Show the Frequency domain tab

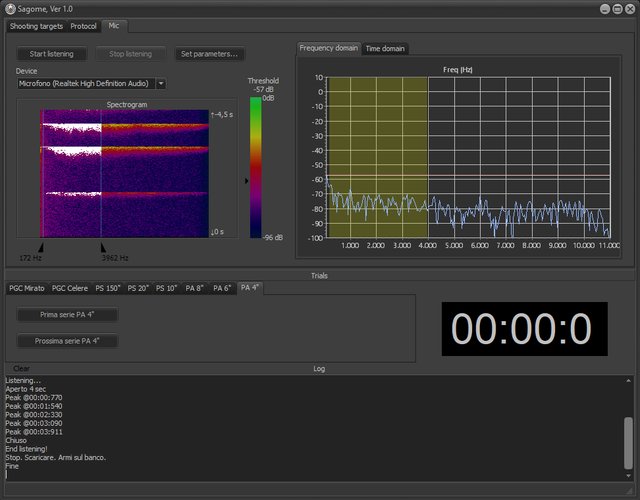pyautogui.click(x=329, y=48)
